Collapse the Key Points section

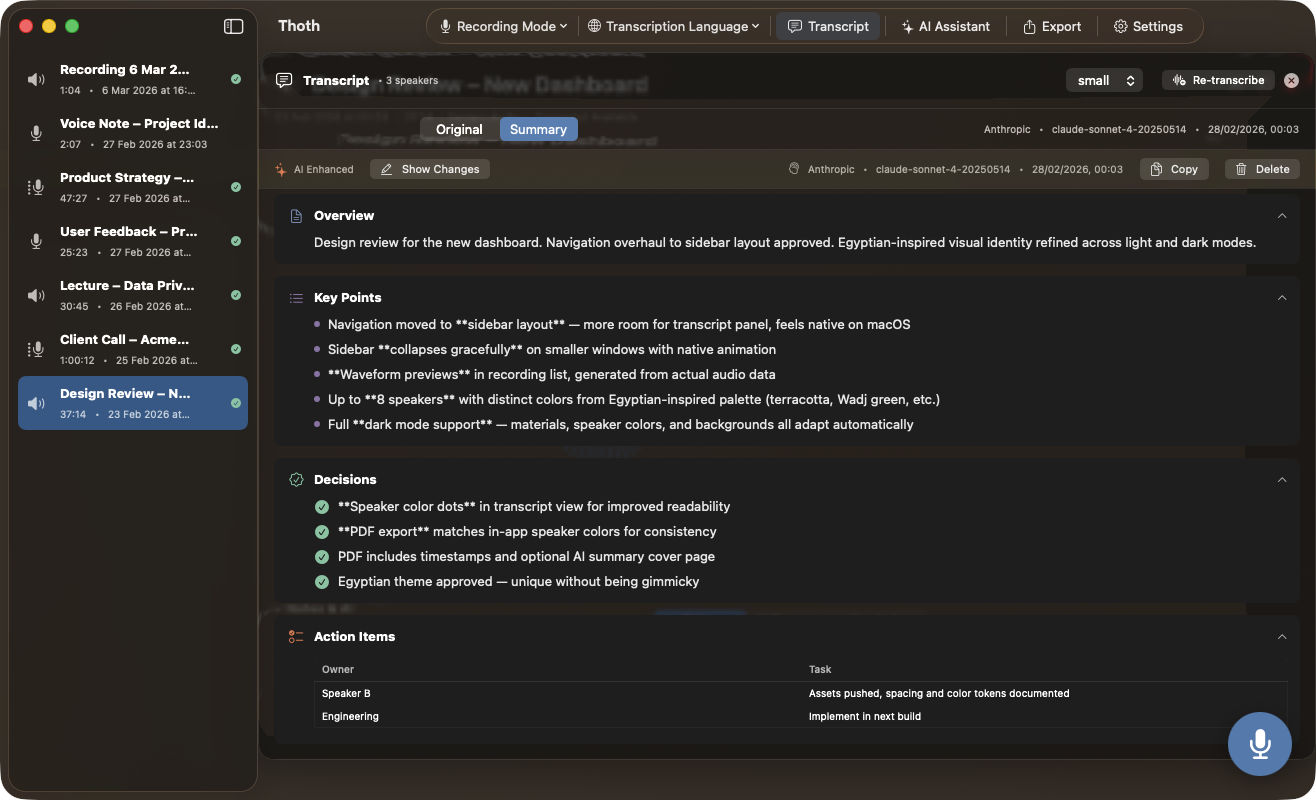point(1282,298)
